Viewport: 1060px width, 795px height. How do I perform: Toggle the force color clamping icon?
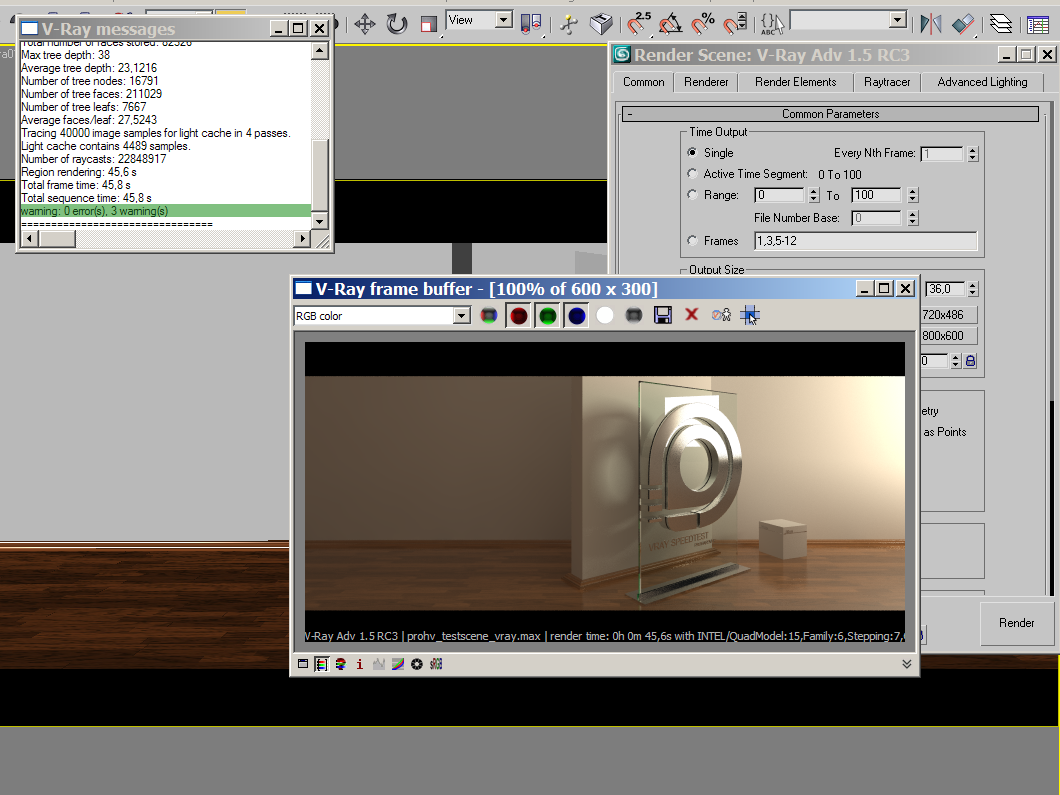[x=341, y=664]
